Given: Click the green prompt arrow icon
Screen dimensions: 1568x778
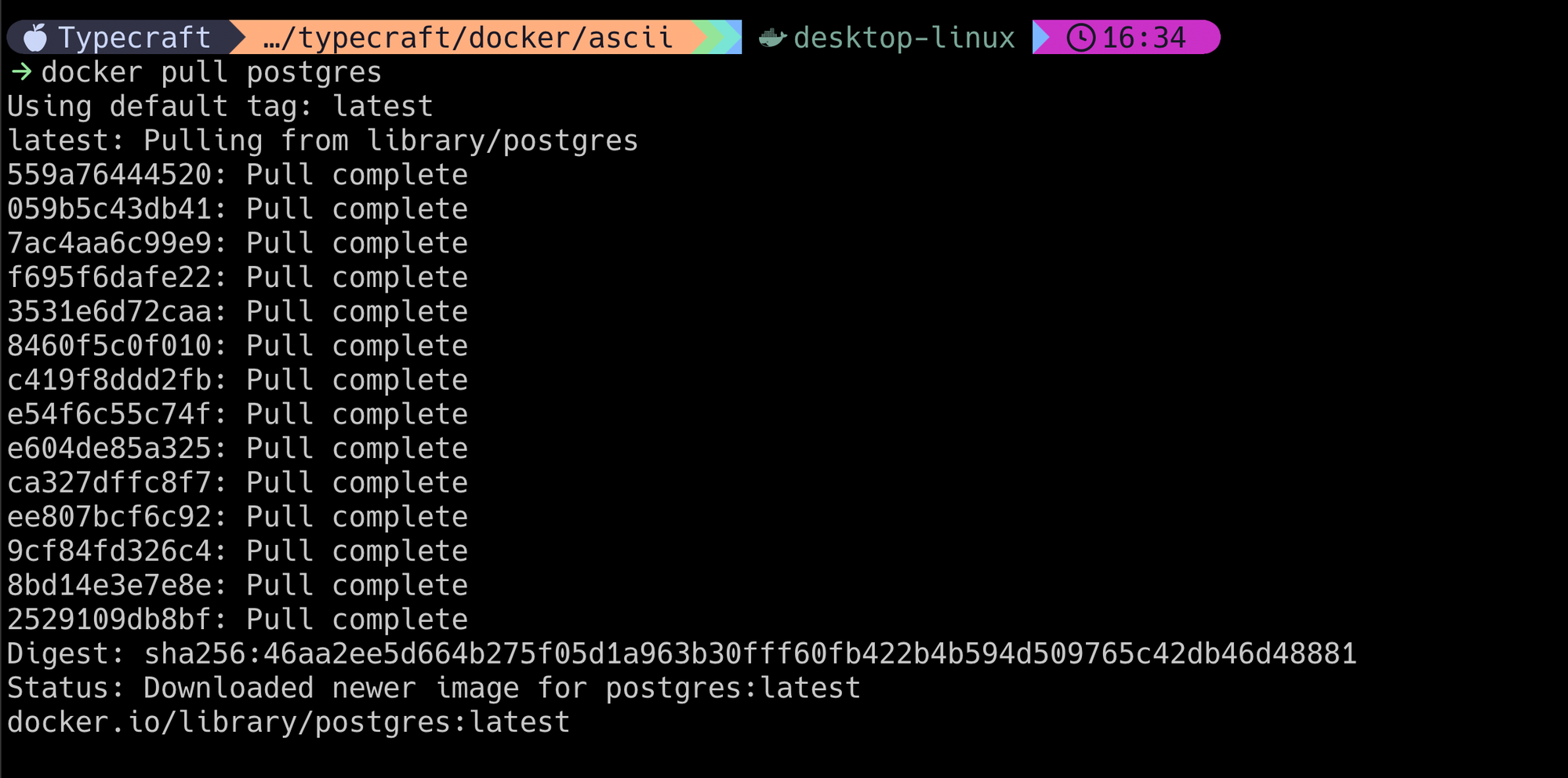Looking at the screenshot, I should click(21, 72).
